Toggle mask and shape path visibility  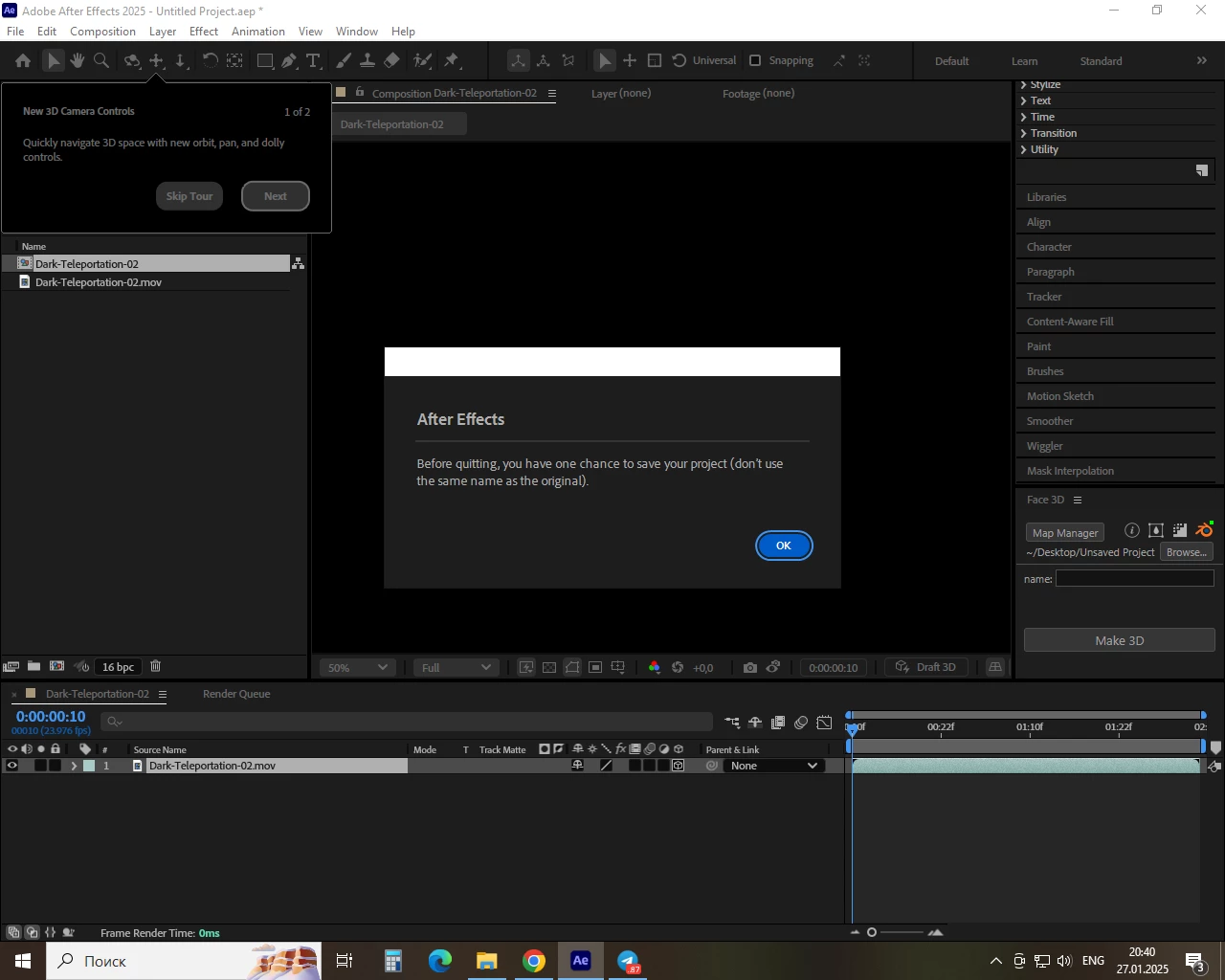click(x=572, y=667)
